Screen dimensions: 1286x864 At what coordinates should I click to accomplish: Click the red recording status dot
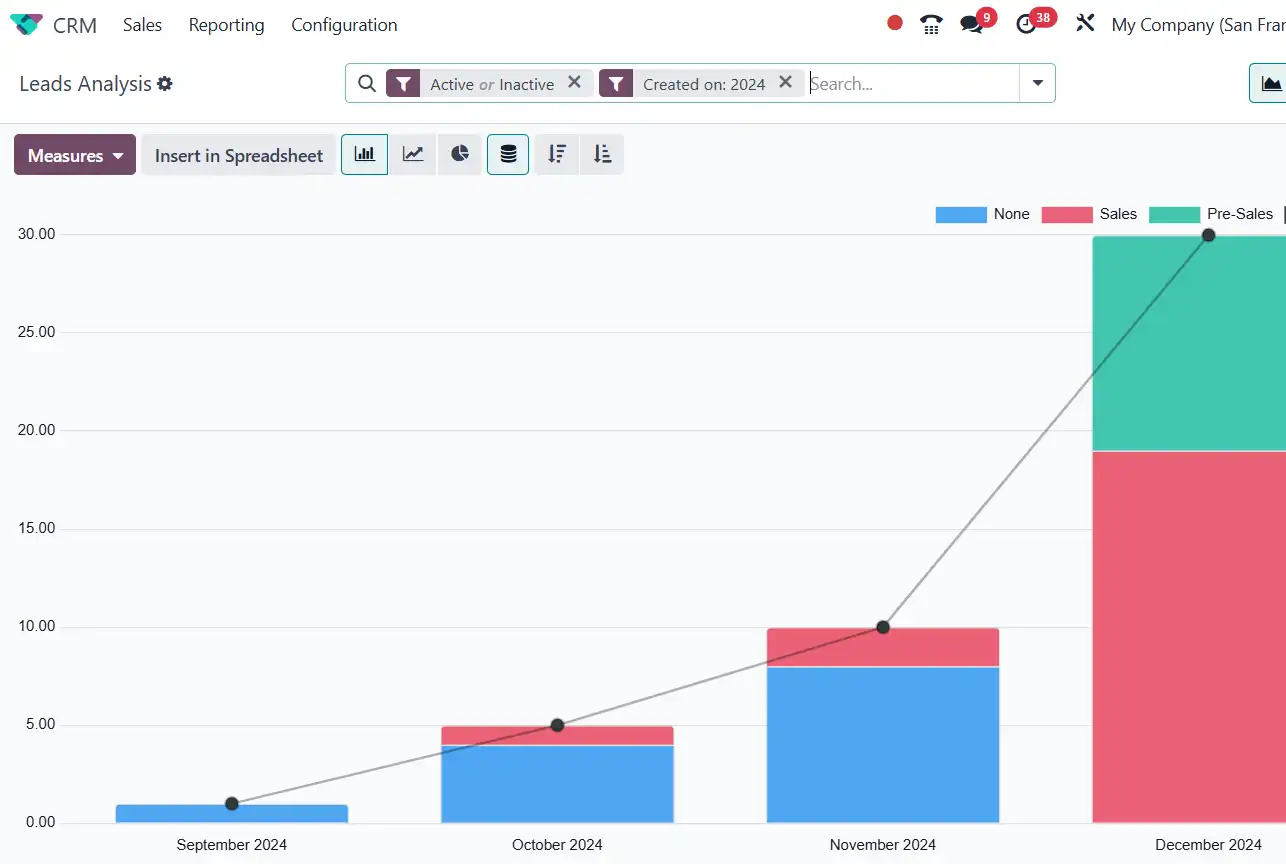895,23
